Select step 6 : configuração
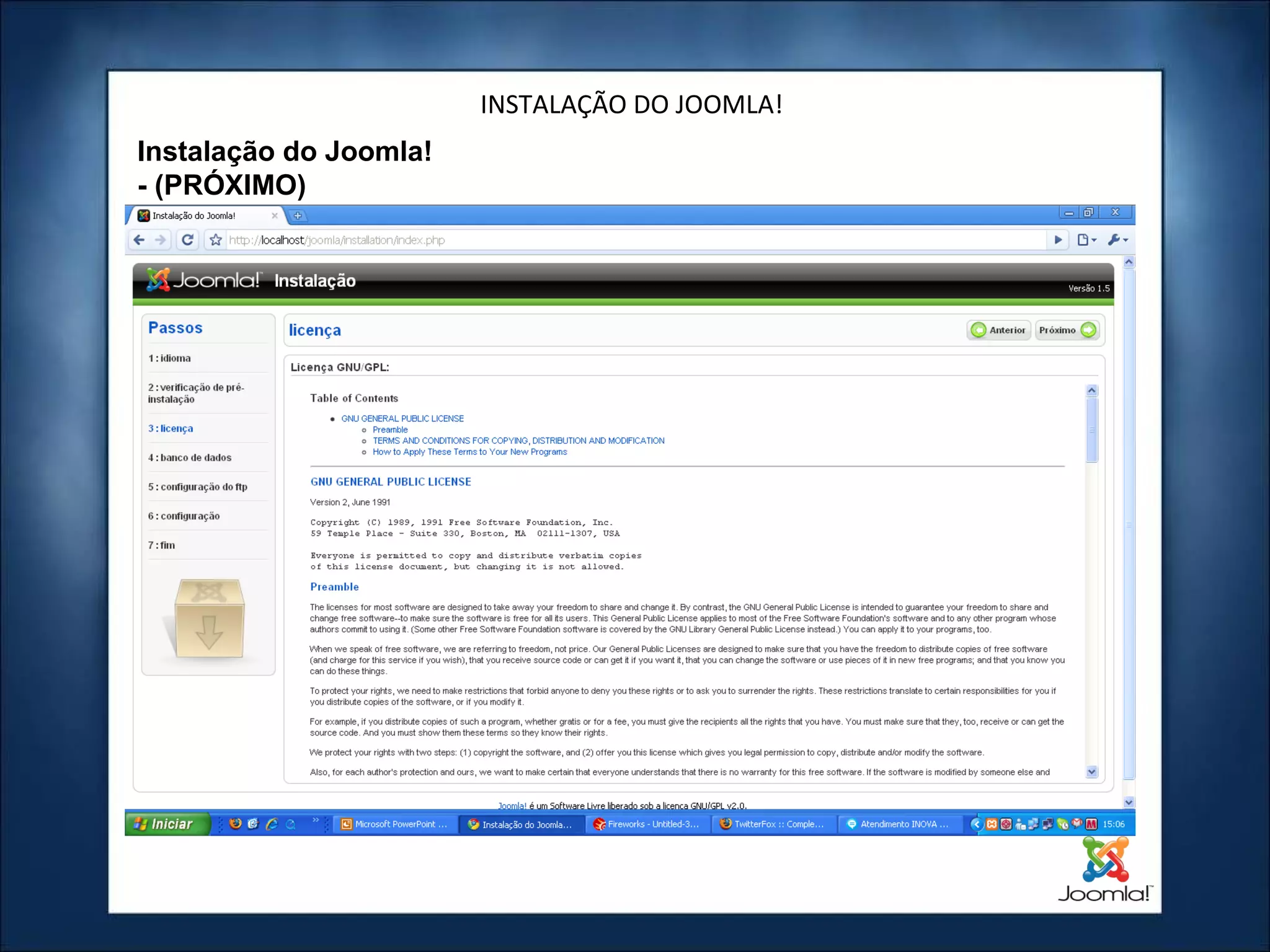This screenshot has width=1270, height=952. (x=184, y=516)
